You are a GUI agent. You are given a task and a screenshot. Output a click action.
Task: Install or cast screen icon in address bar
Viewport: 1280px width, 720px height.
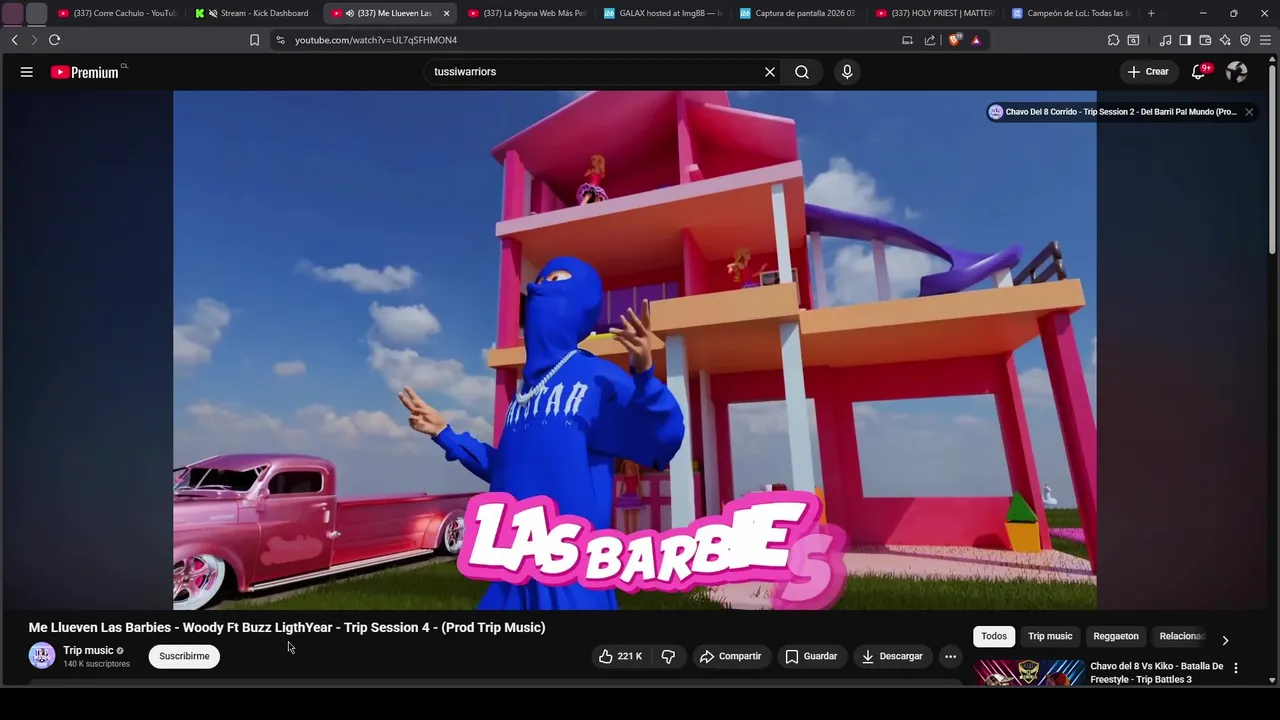tap(907, 40)
